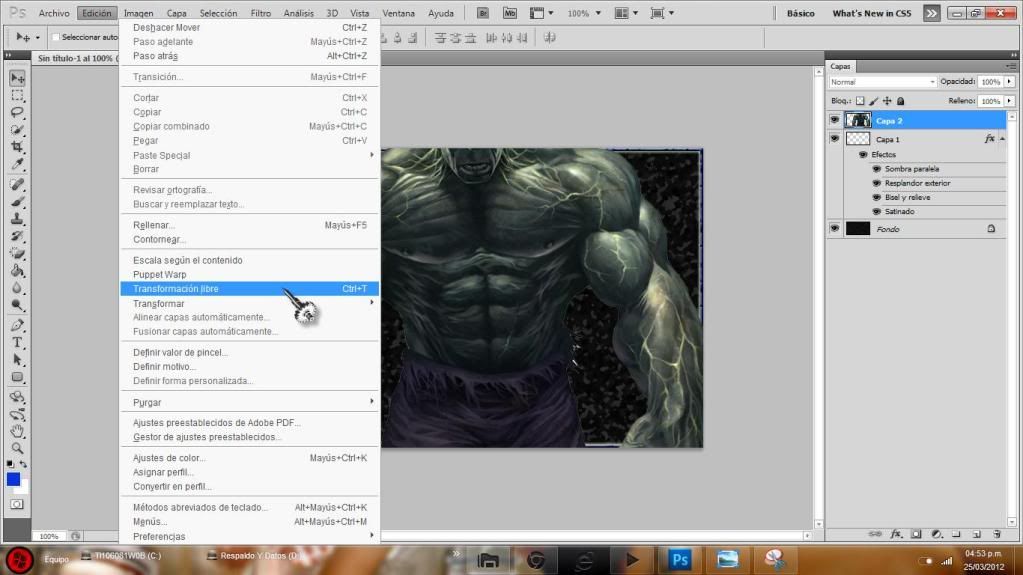The image size is (1023, 575).
Task: Click the Sin título-1 document tab
Action: click(76, 58)
